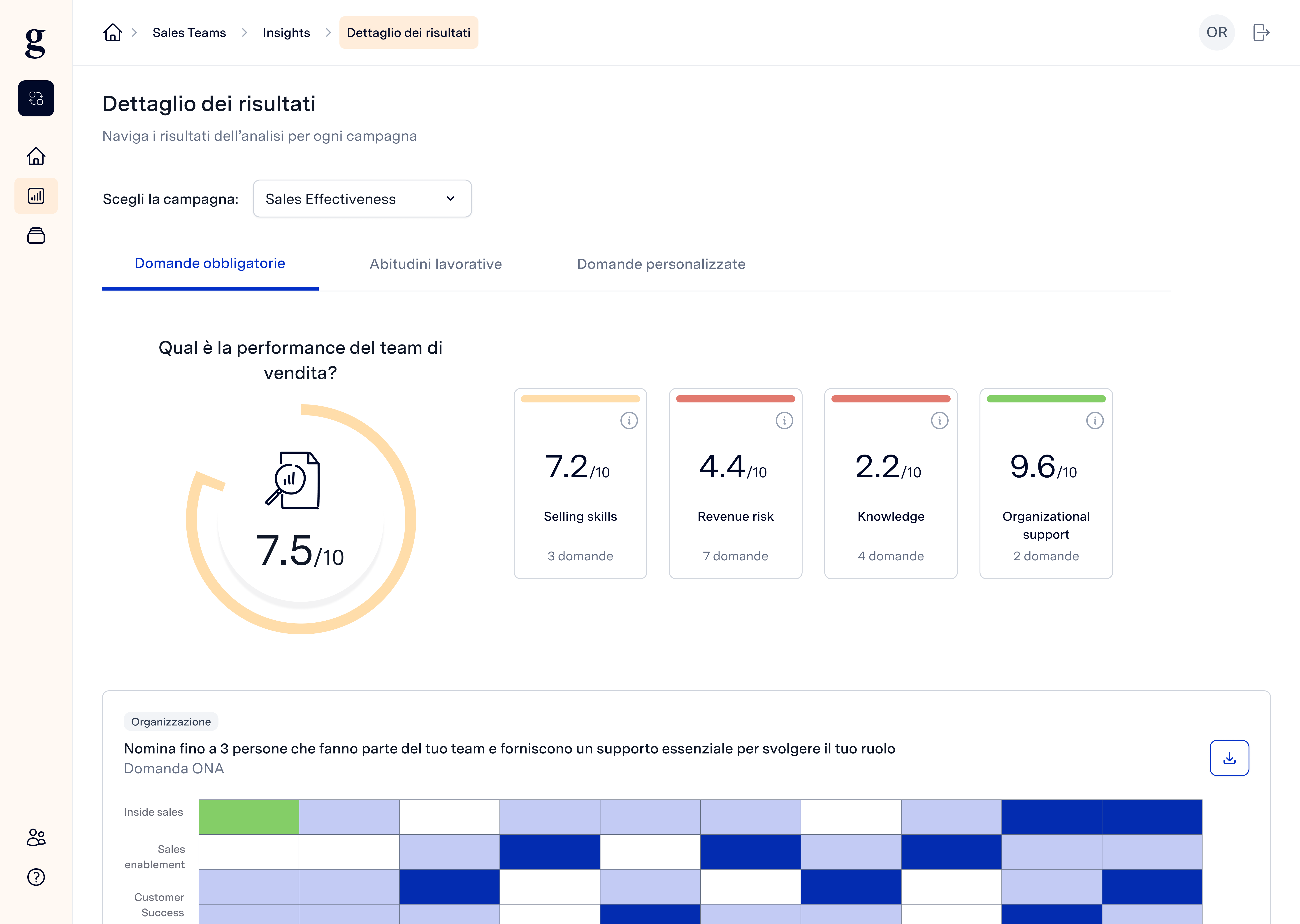Click the chevron after Sales Teams breadcrumb
The height and width of the screenshot is (924, 1300).
[x=244, y=32]
